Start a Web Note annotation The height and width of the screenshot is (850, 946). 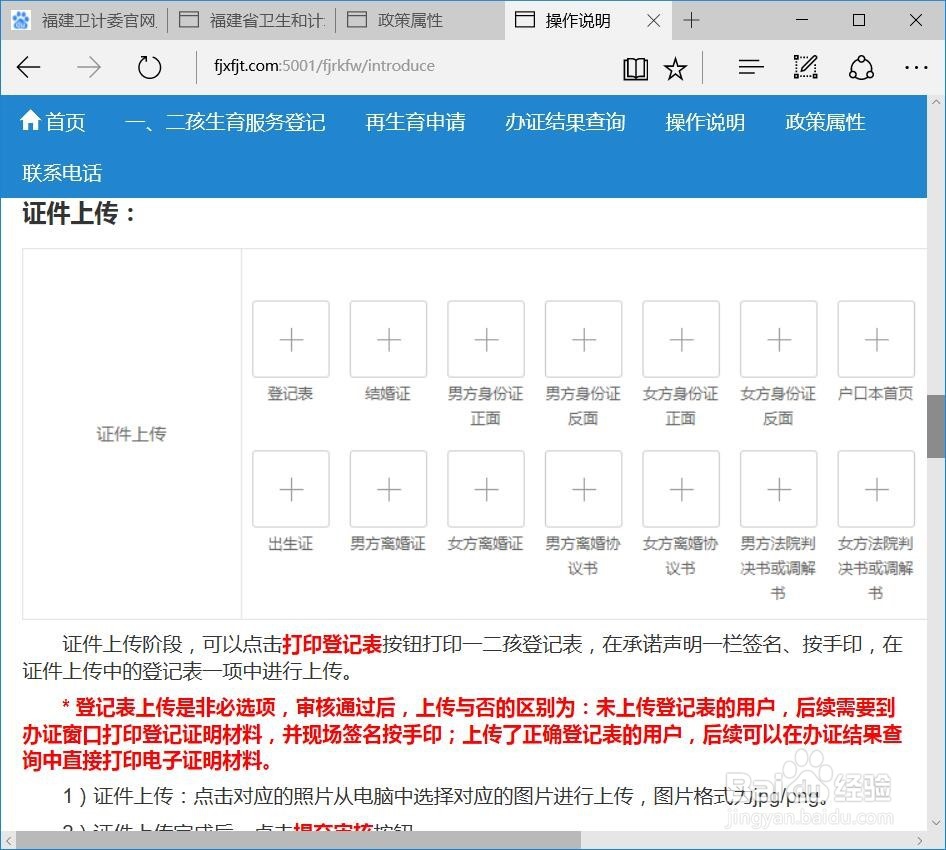pos(805,67)
